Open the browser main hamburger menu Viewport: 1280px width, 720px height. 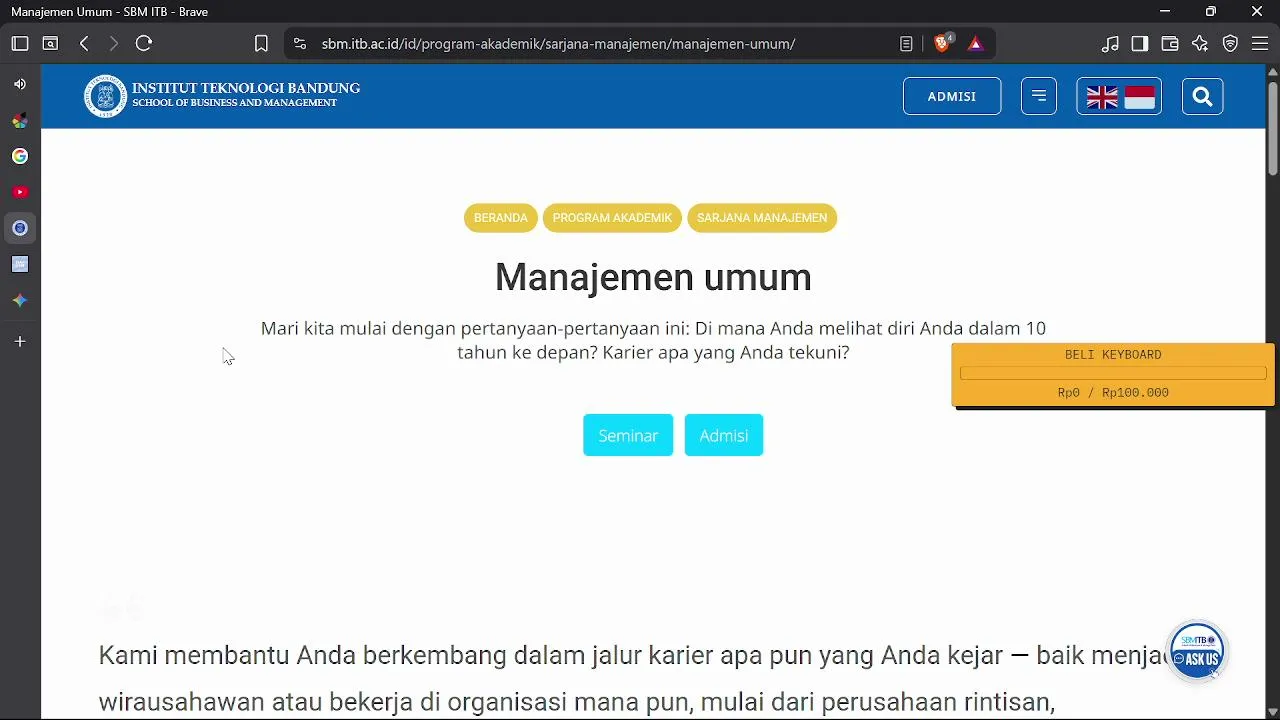click(1260, 43)
